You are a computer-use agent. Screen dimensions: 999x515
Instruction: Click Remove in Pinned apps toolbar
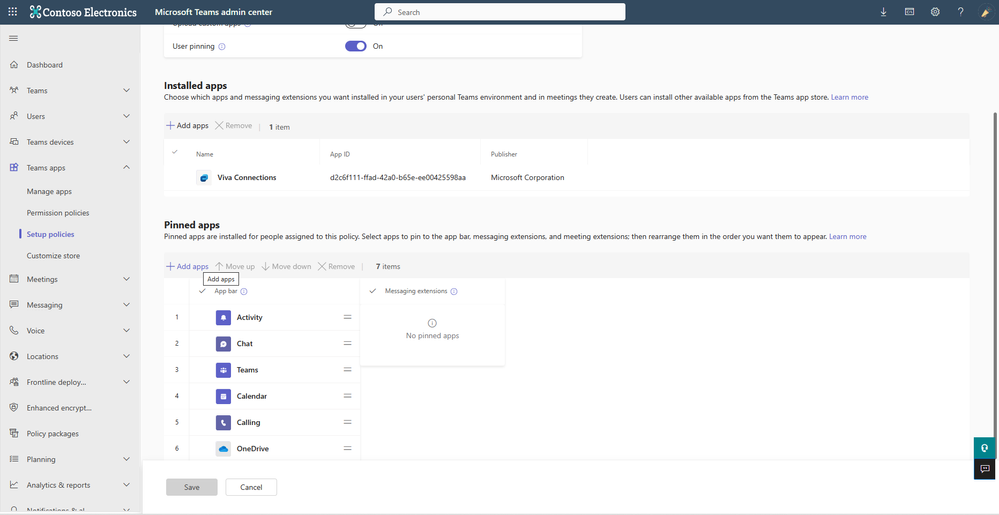(x=336, y=266)
